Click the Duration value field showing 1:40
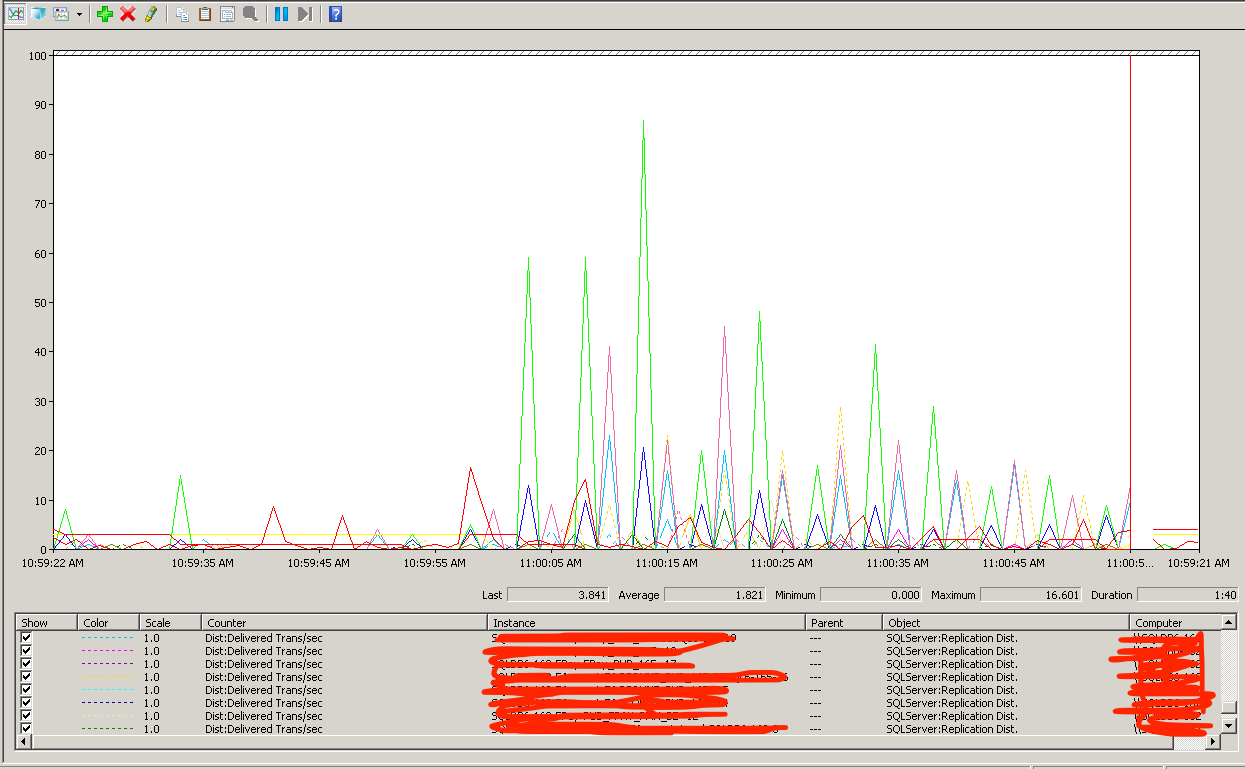This screenshot has height=769, width=1245. click(x=1187, y=595)
